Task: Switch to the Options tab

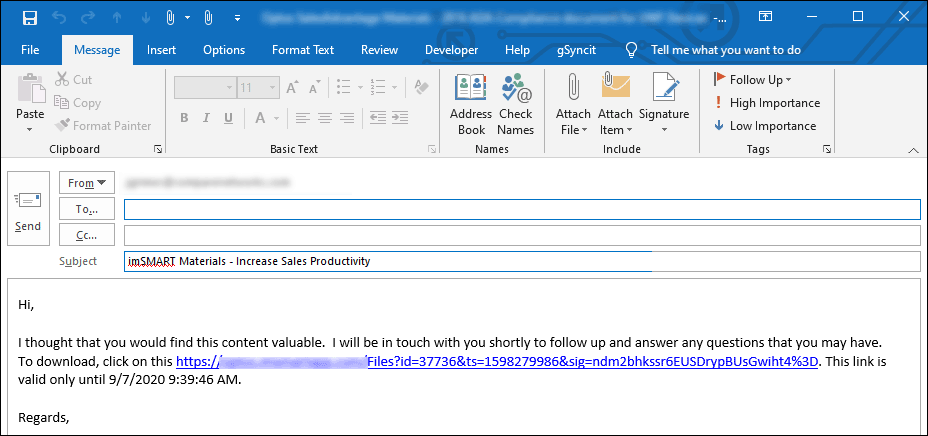Action: 224,50
